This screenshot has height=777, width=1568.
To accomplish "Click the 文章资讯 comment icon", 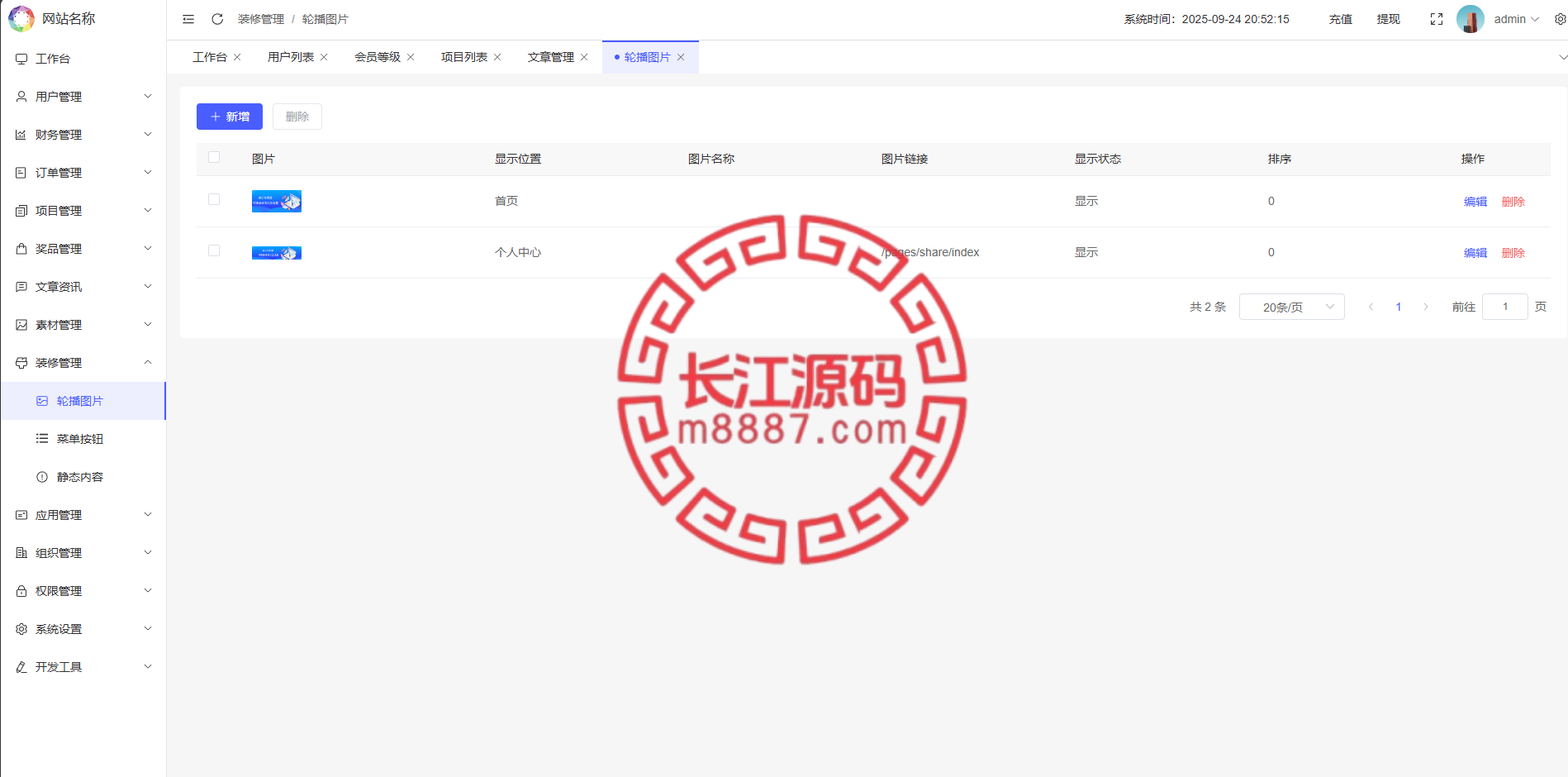I will point(21,287).
